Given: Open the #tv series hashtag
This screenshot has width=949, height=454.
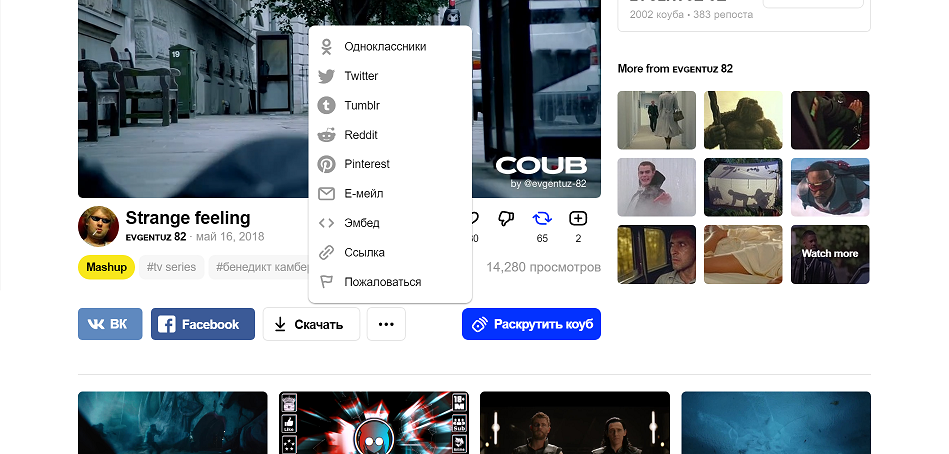Looking at the screenshot, I should [x=172, y=267].
